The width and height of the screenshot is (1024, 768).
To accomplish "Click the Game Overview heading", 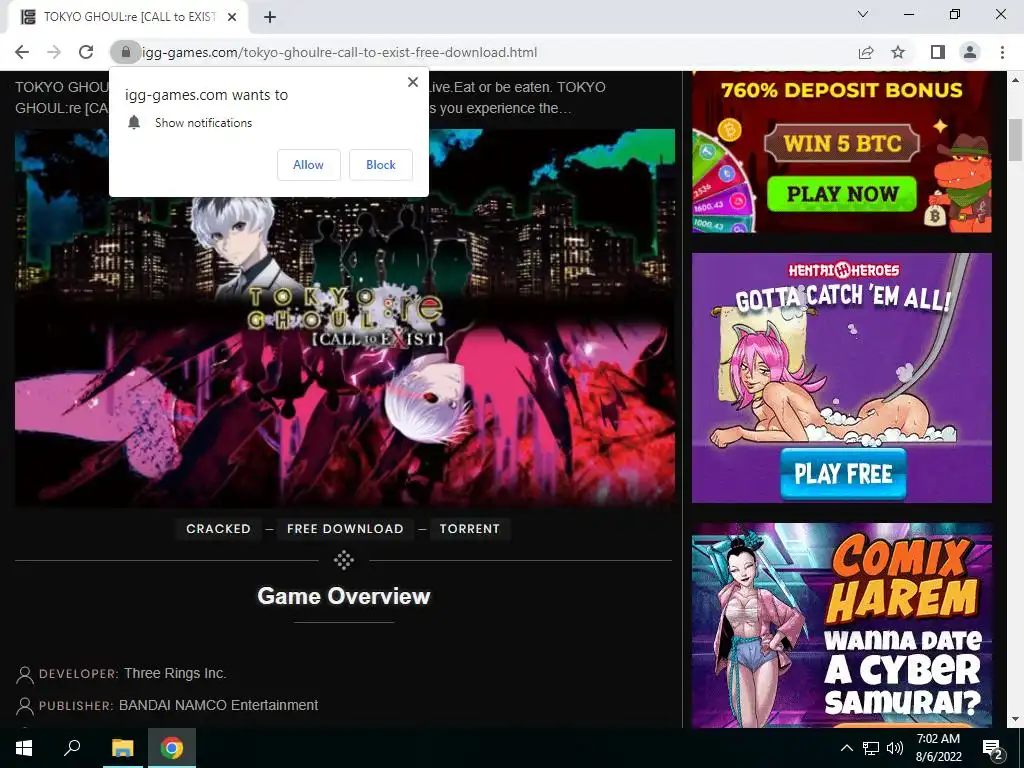I will click(x=344, y=596).
